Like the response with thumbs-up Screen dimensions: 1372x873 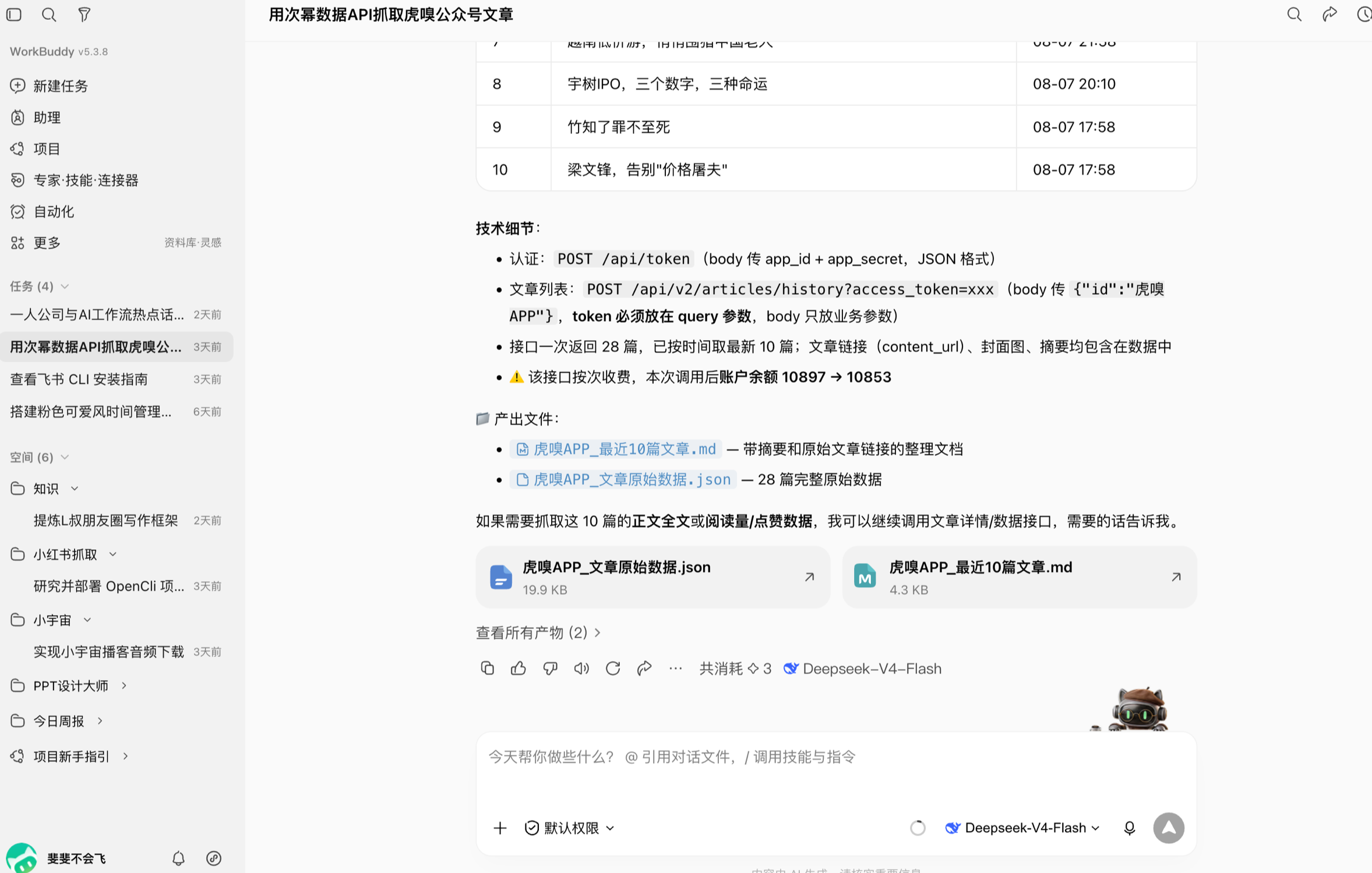(519, 669)
